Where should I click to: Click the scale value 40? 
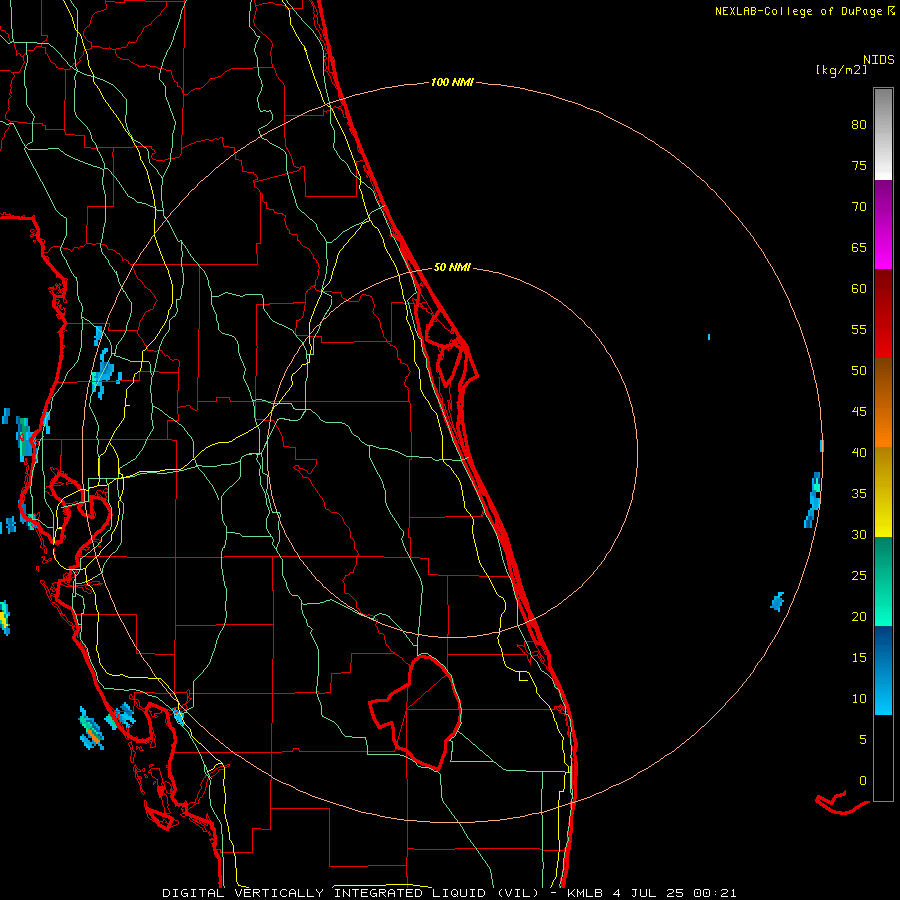tap(859, 452)
